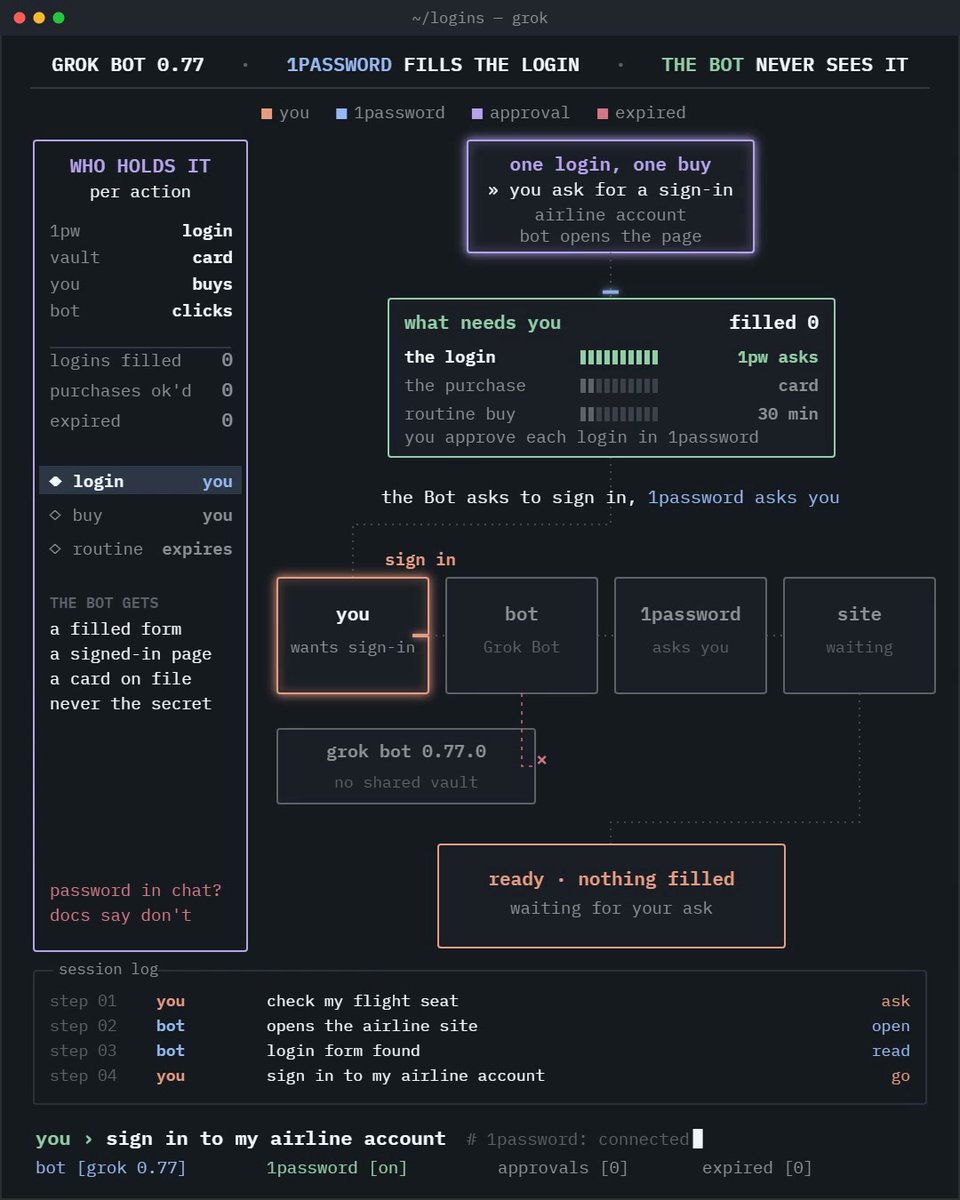Click the orange "you" legend swatch
The width and height of the screenshot is (960, 1200).
coord(267,113)
